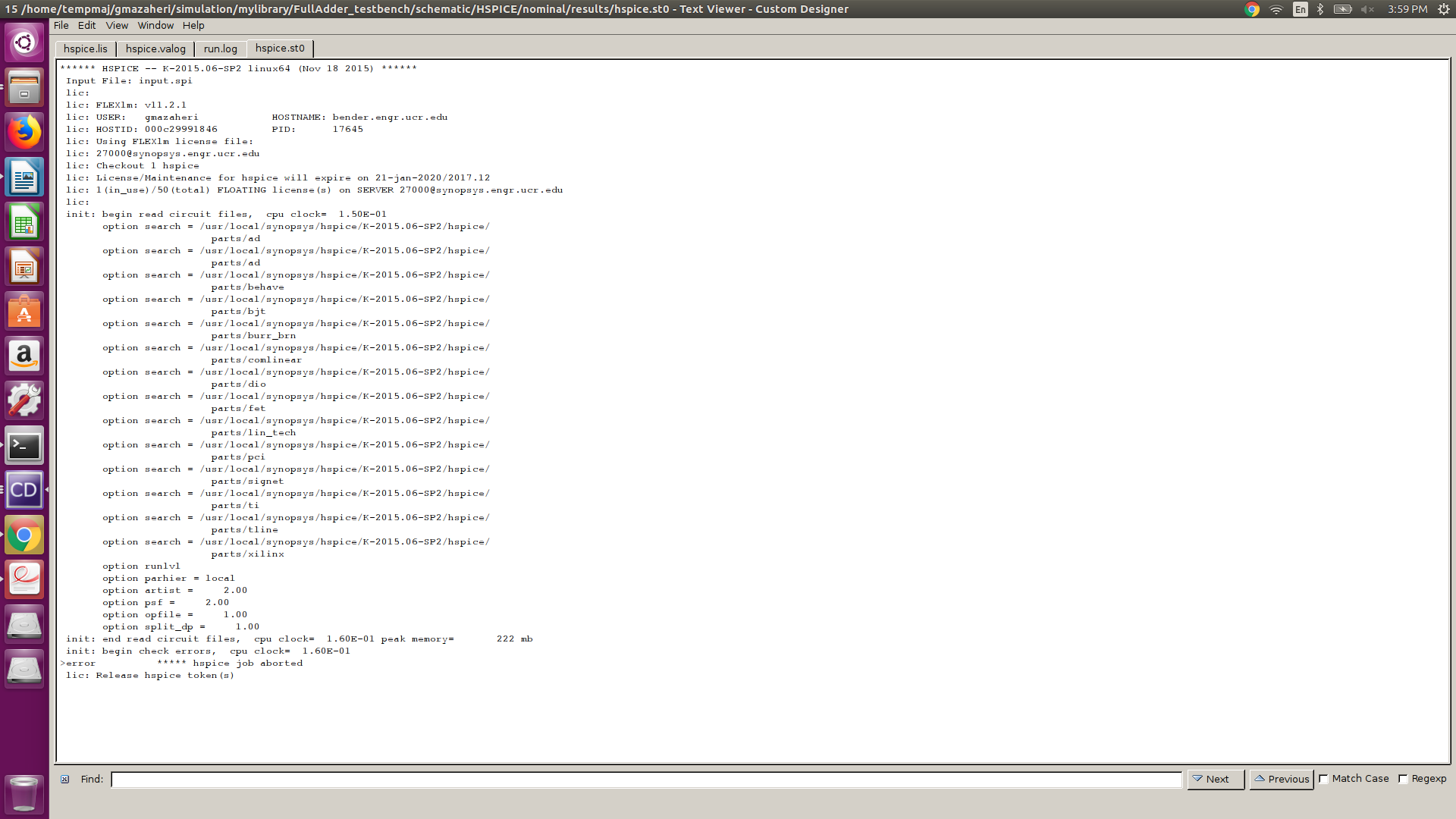
Task: Toggle system sound via the volume indicator
Action: point(1369,9)
